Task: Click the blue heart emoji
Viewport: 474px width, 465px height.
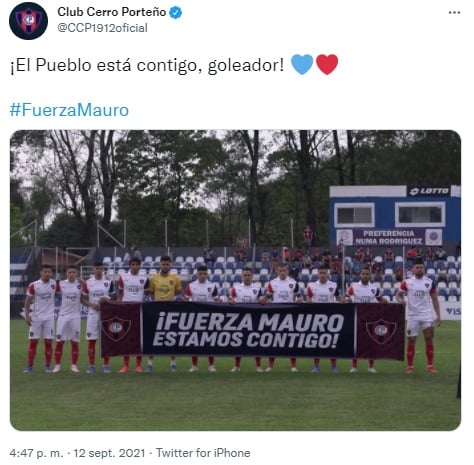Action: pos(302,64)
